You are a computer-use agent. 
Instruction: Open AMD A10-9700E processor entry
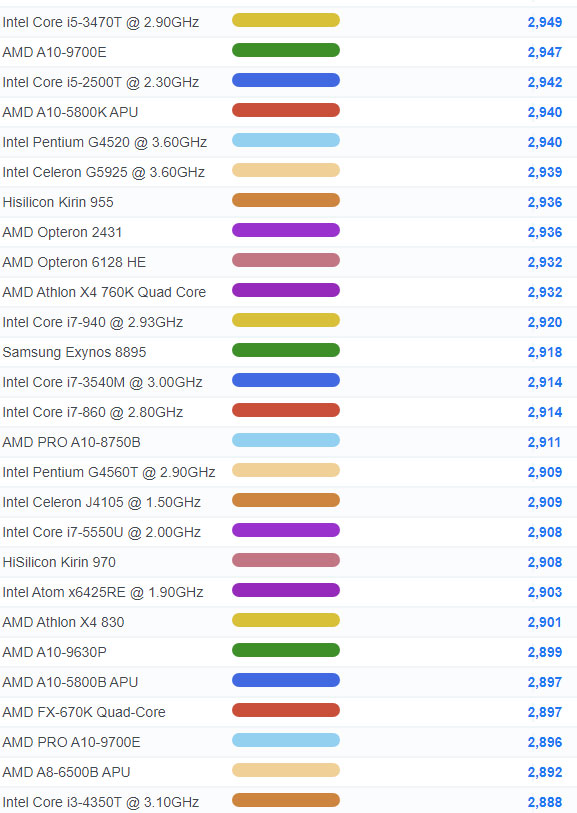[54, 52]
